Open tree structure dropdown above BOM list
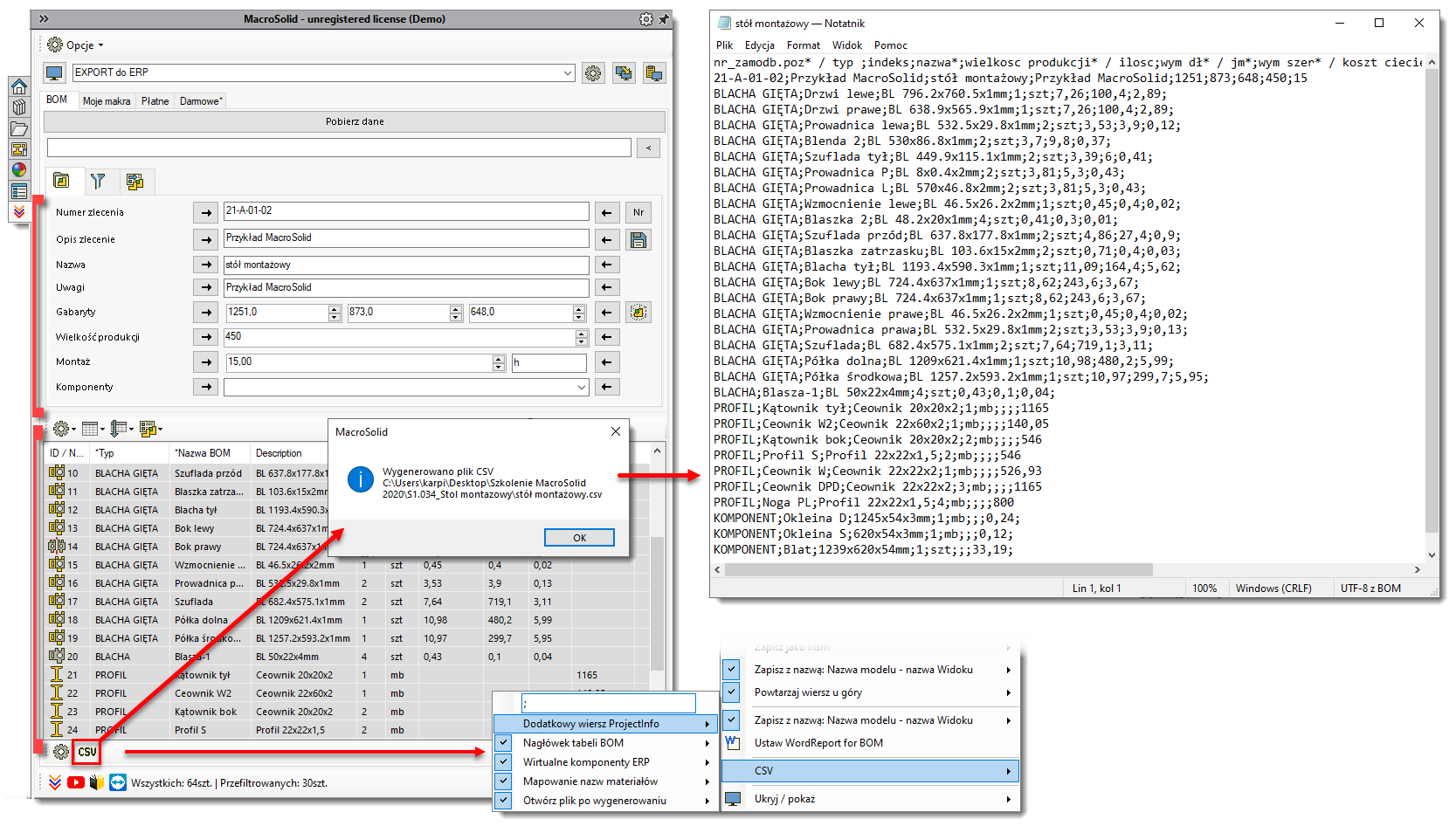This screenshot has height=826, width=1456. 121,429
